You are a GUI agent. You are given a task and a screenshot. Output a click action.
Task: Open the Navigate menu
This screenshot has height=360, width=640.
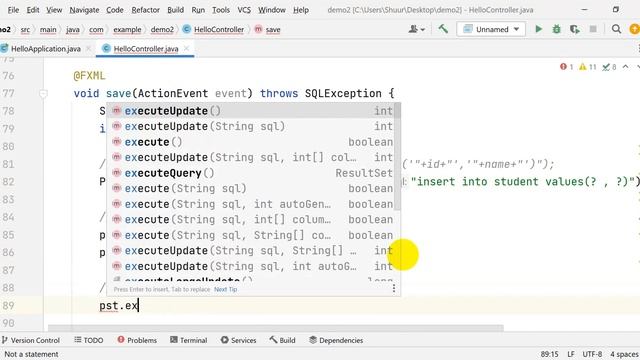pos(84,10)
